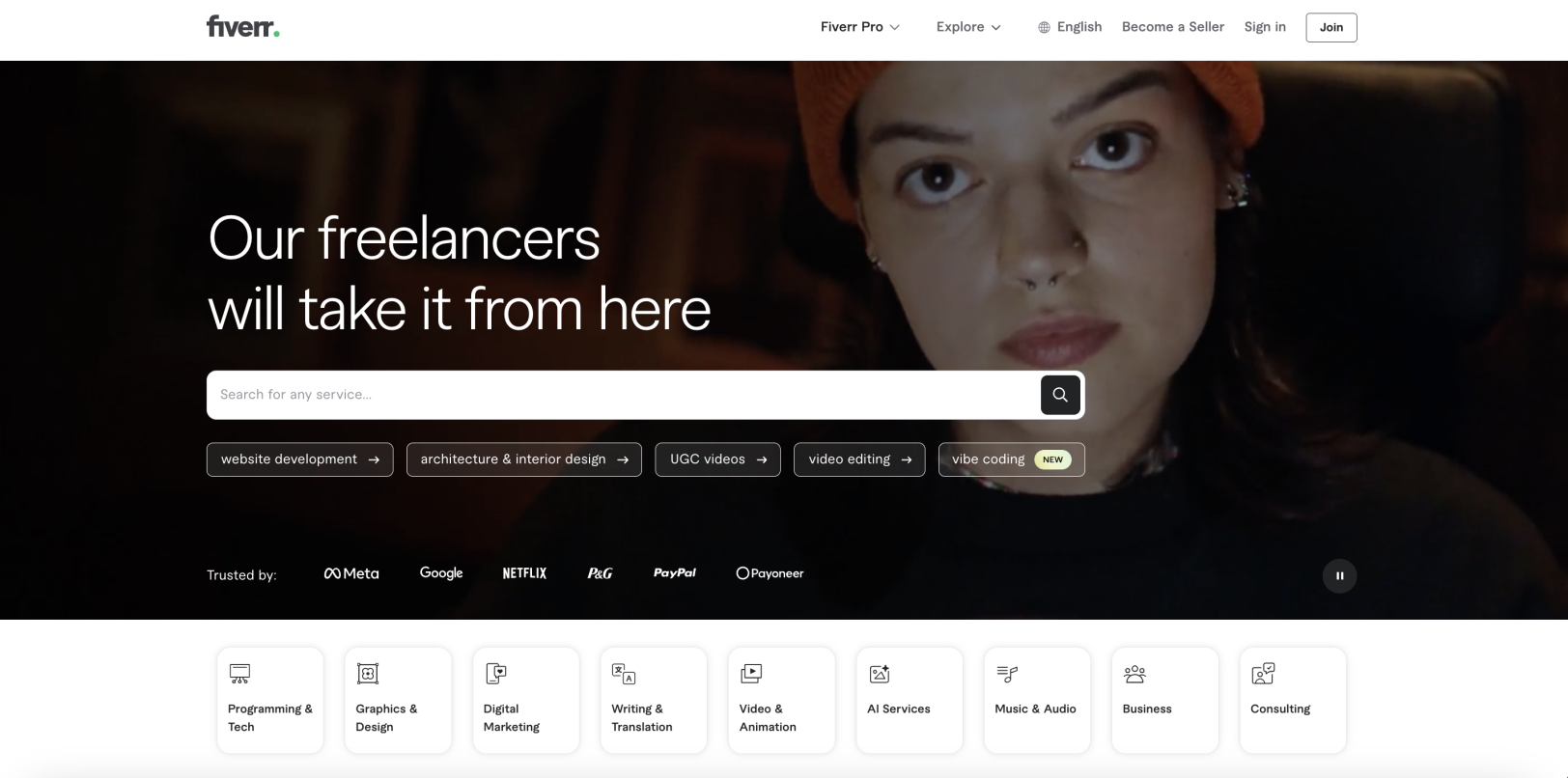Click the Business category icon
Viewport: 1568px width, 778px height.
[1134, 674]
